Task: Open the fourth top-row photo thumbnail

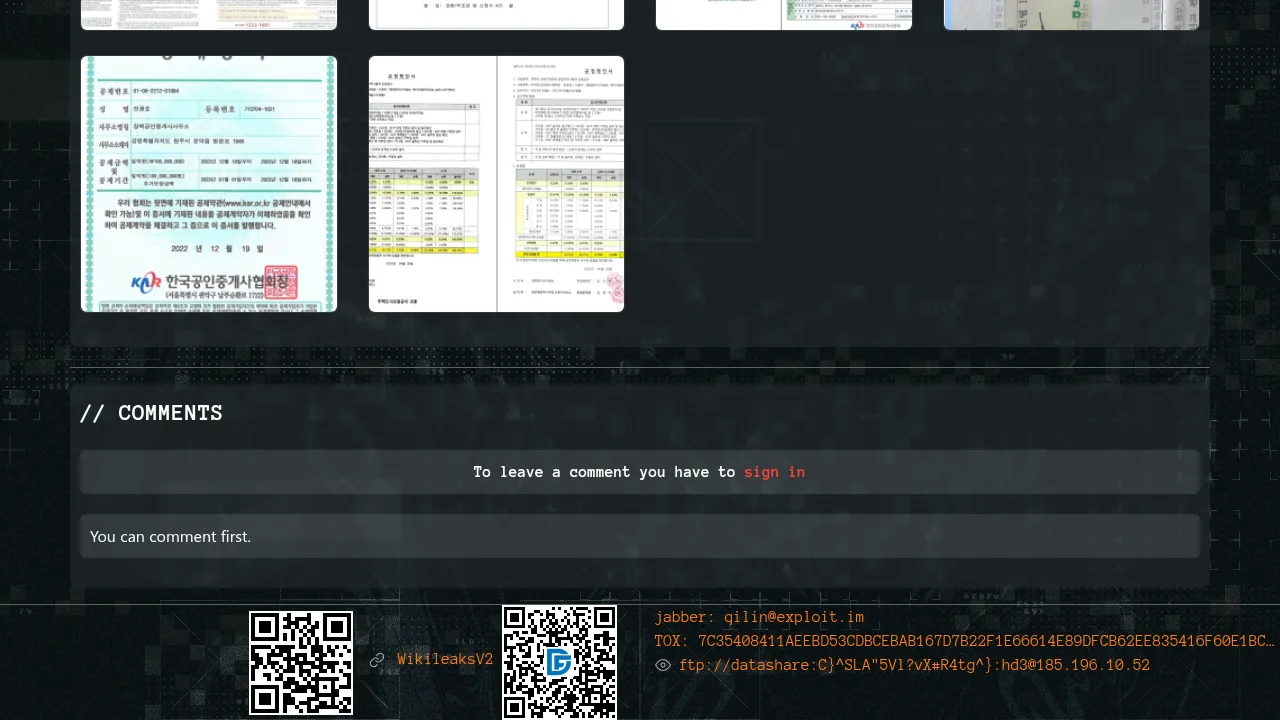Action: pyautogui.click(x=1071, y=14)
